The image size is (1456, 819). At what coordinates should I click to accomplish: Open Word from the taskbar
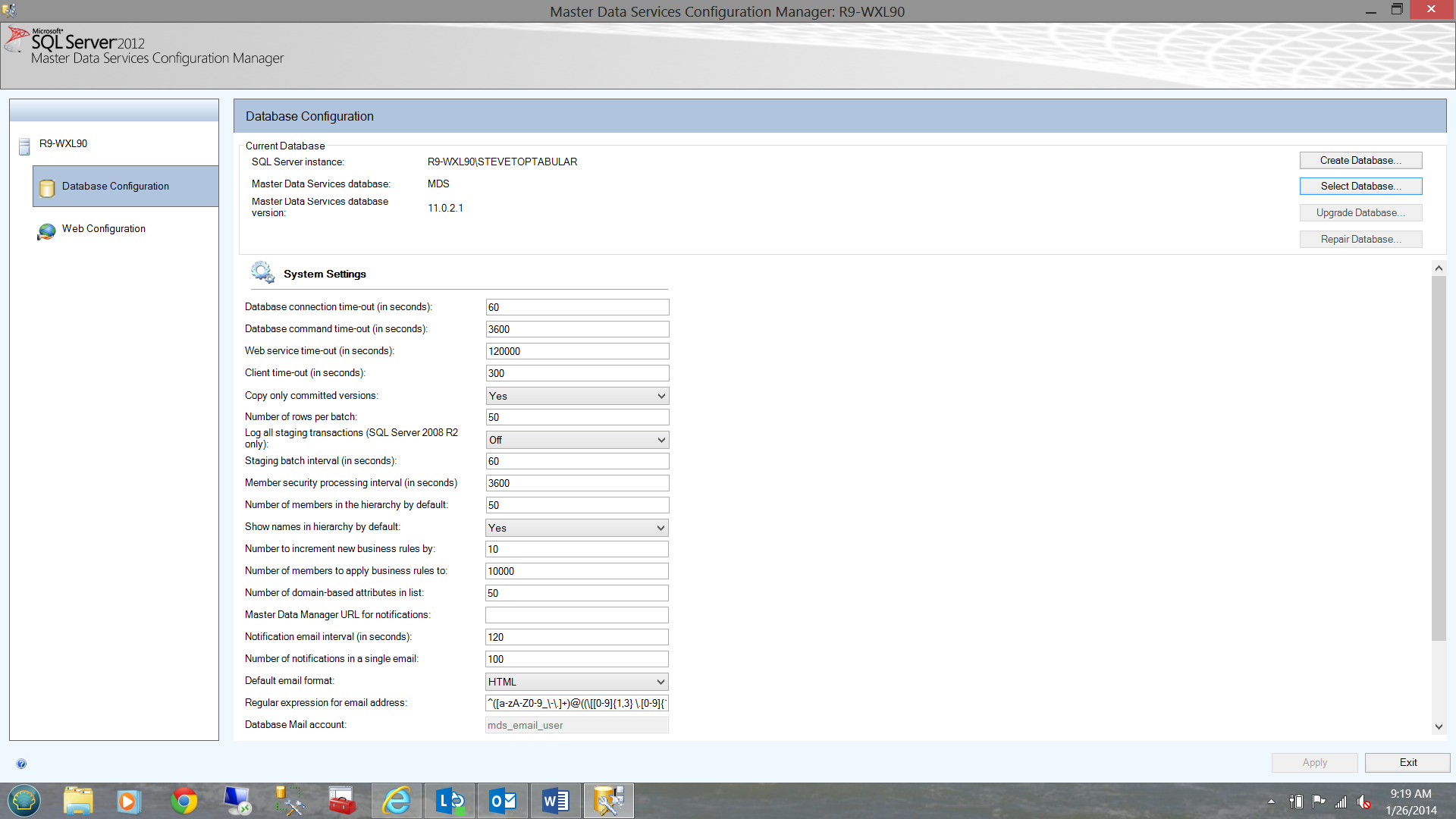(556, 801)
